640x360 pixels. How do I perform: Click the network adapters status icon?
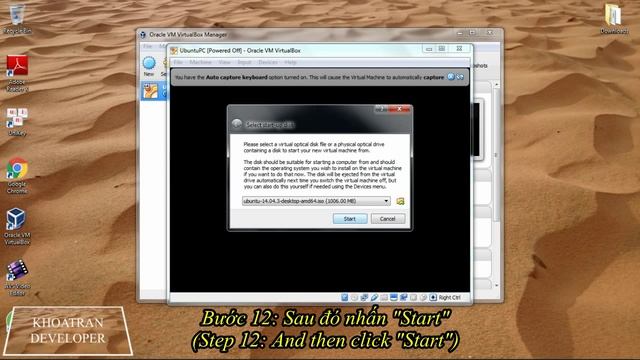364,298
